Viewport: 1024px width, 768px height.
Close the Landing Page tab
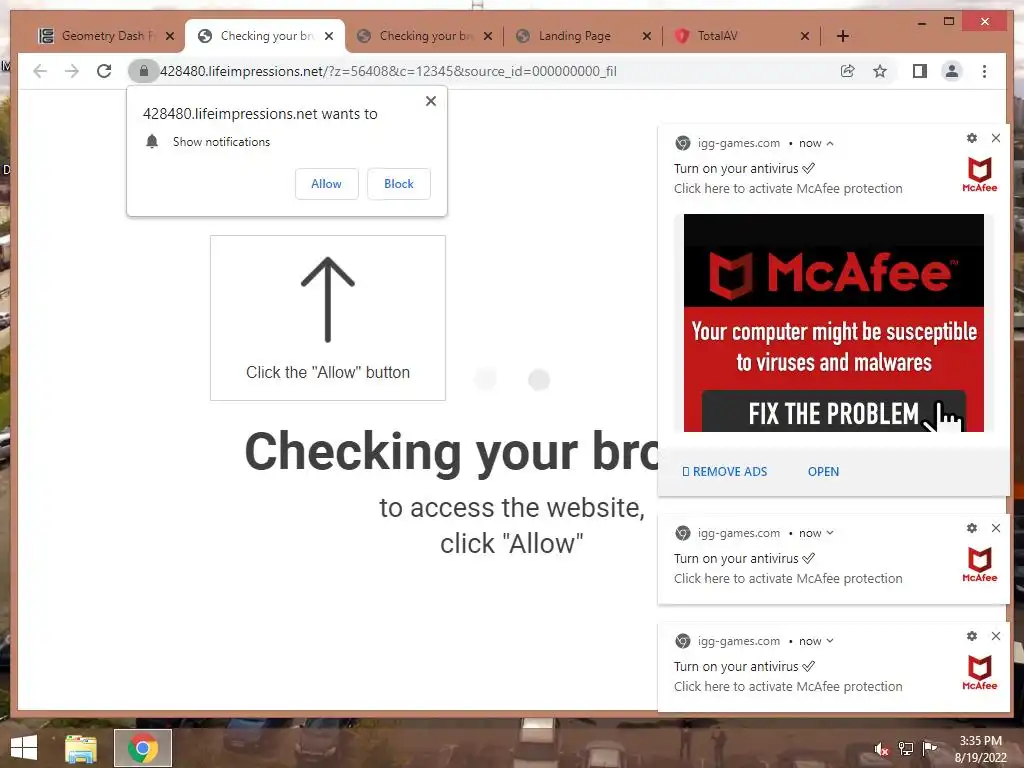[x=647, y=36]
